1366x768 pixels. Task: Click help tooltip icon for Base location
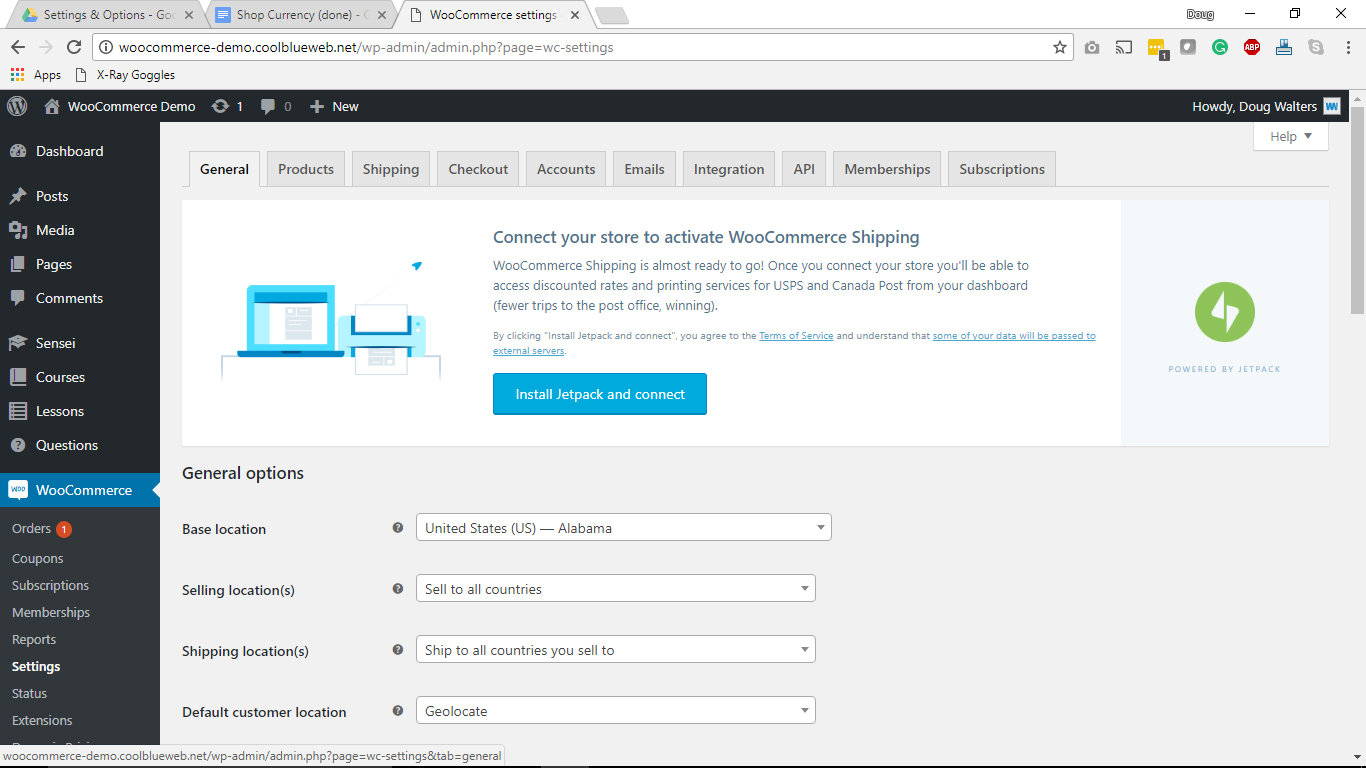[x=398, y=528]
